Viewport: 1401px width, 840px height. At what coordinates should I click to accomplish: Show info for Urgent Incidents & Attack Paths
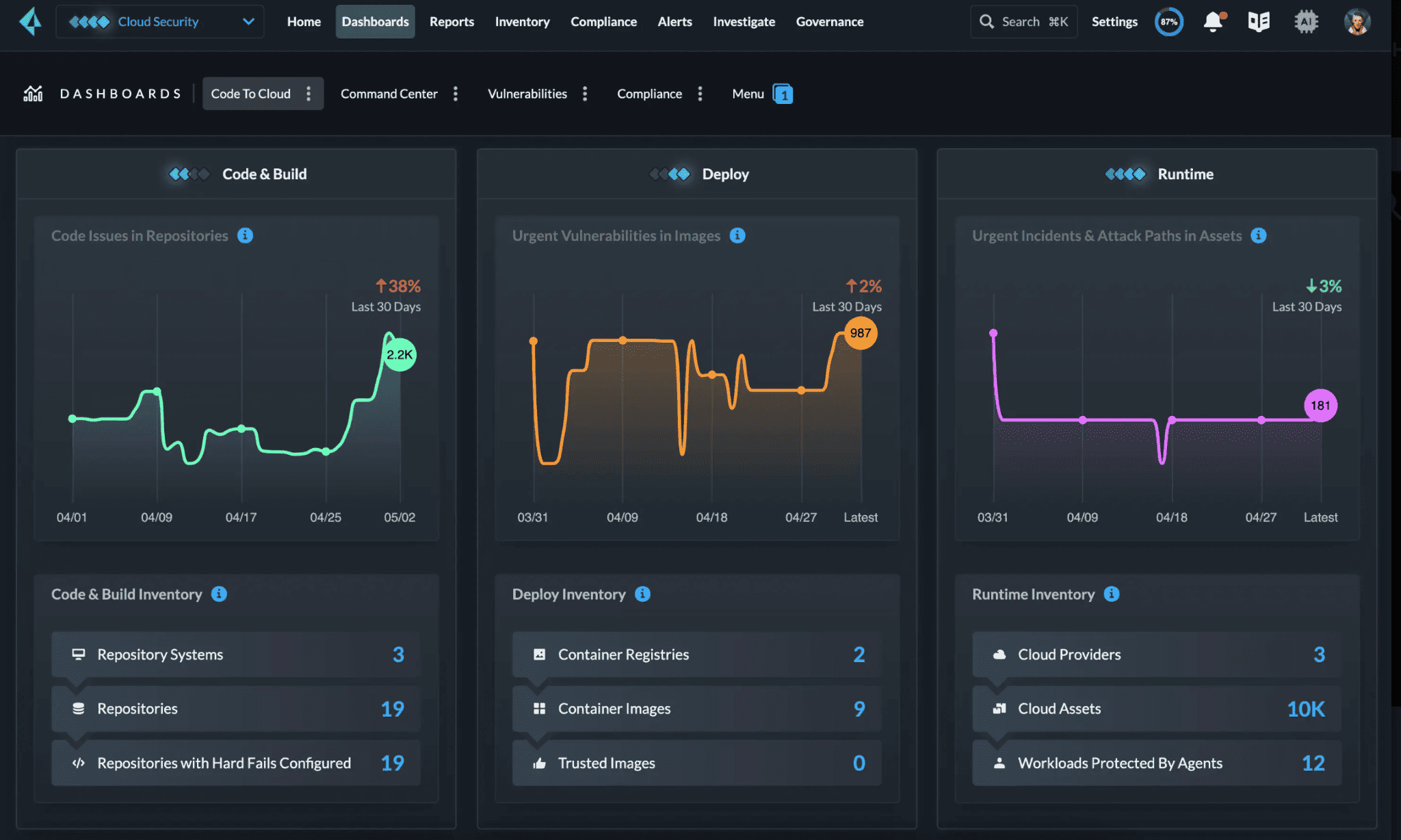(x=1259, y=235)
